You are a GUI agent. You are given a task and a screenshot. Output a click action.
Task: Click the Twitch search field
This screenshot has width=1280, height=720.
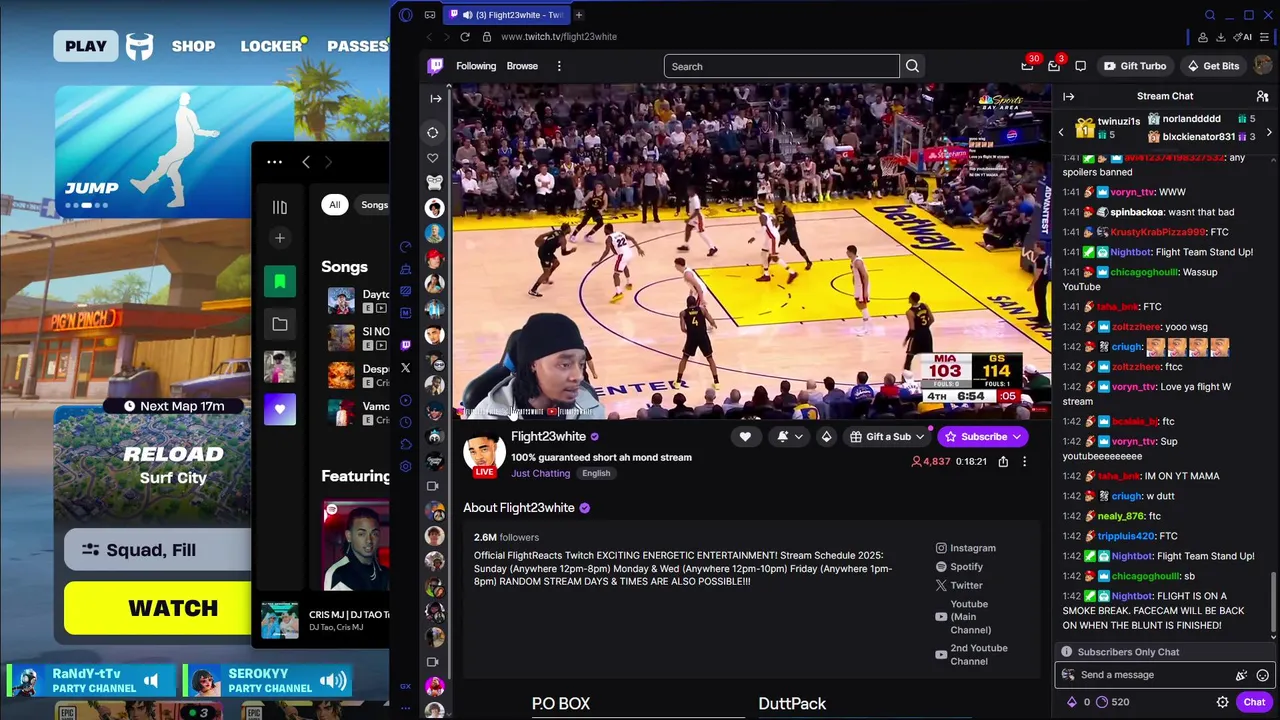pyautogui.click(x=782, y=66)
